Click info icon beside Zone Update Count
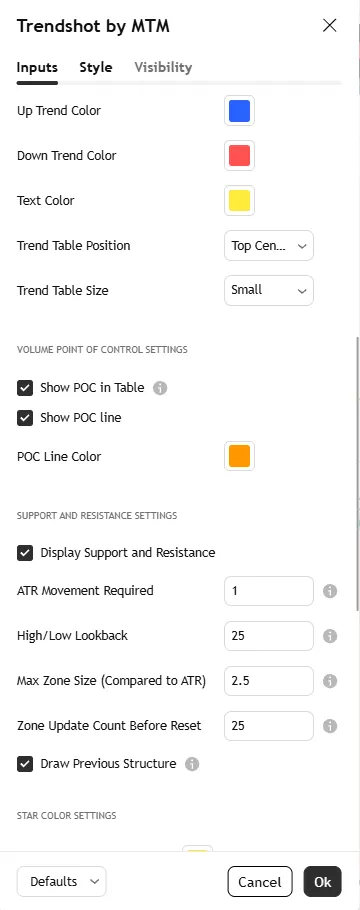 pos(330,726)
